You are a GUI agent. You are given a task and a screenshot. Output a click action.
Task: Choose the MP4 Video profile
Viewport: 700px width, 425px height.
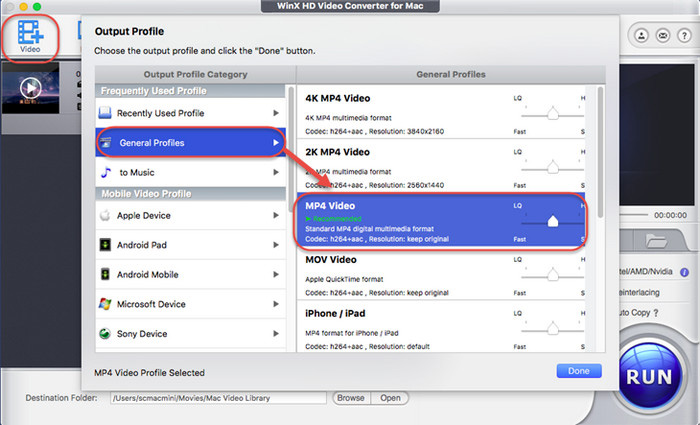tap(441, 220)
